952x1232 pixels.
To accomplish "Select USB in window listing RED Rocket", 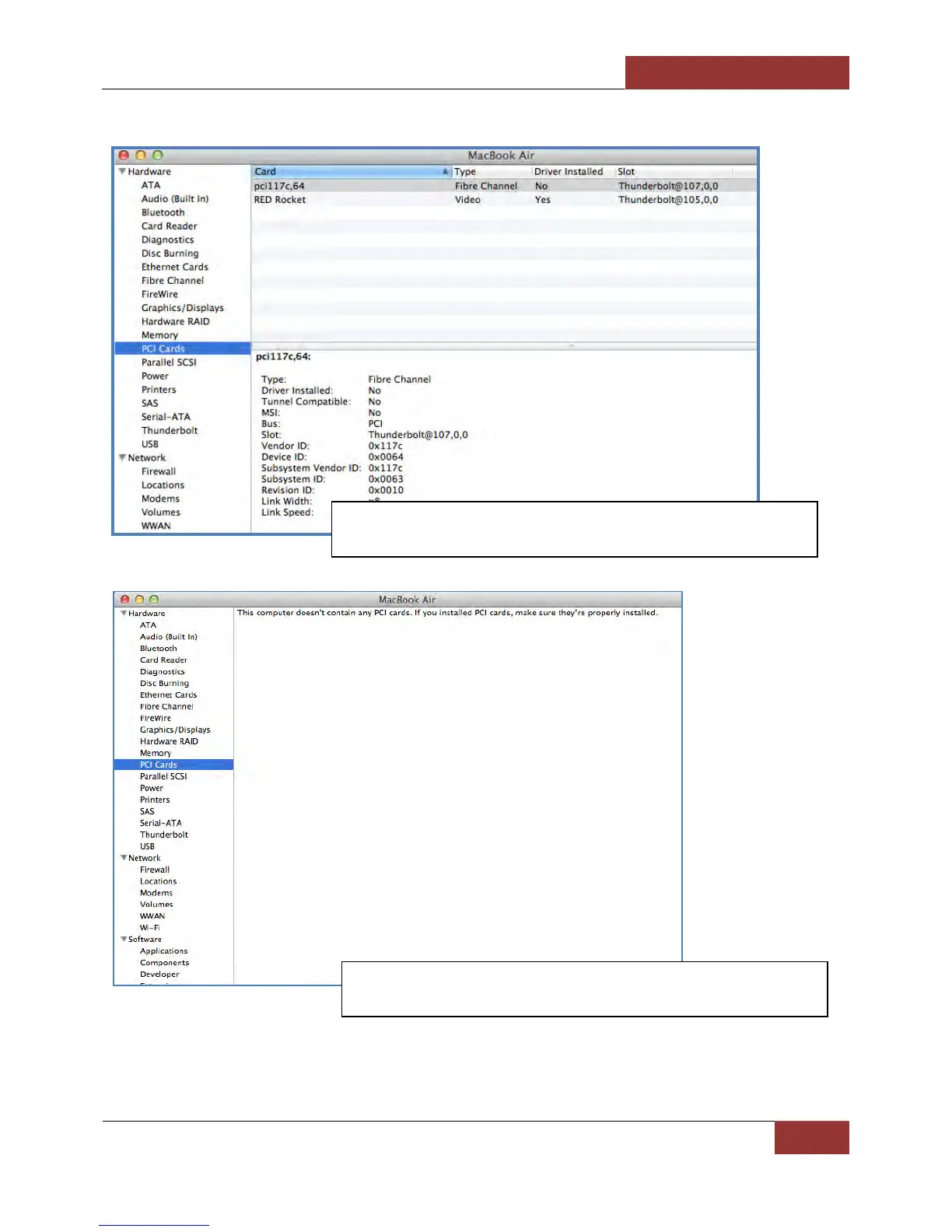I will 150,444.
